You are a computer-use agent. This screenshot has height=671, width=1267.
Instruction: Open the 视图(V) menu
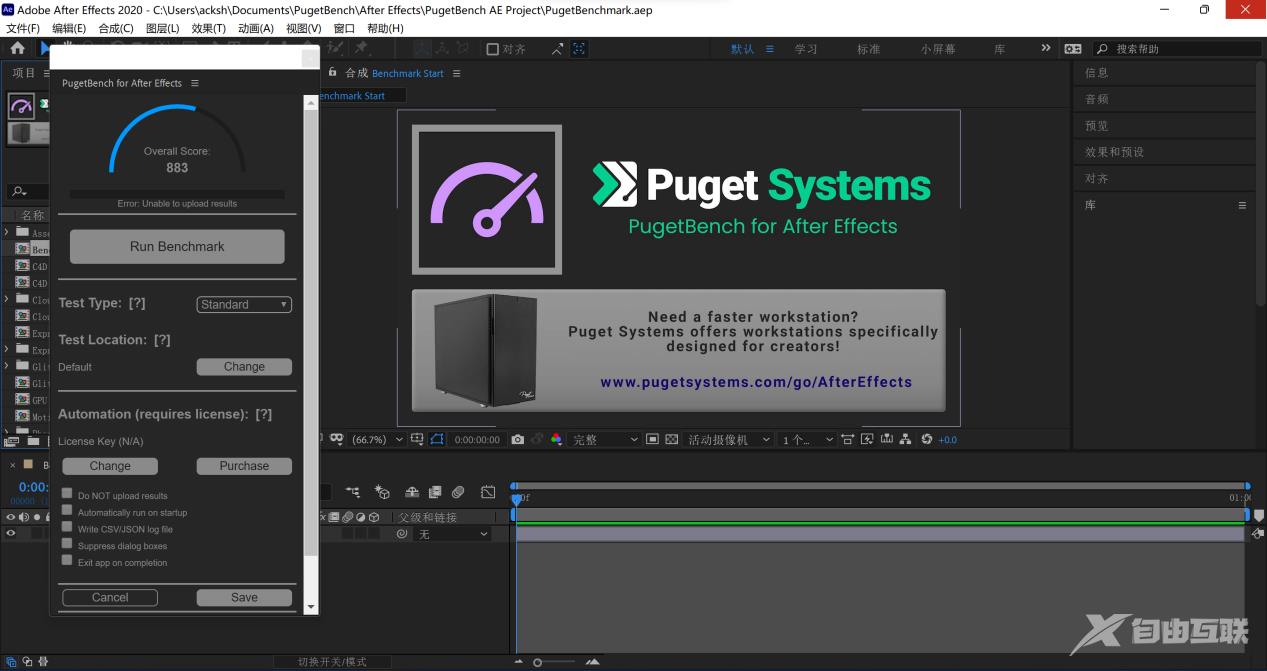(304, 28)
